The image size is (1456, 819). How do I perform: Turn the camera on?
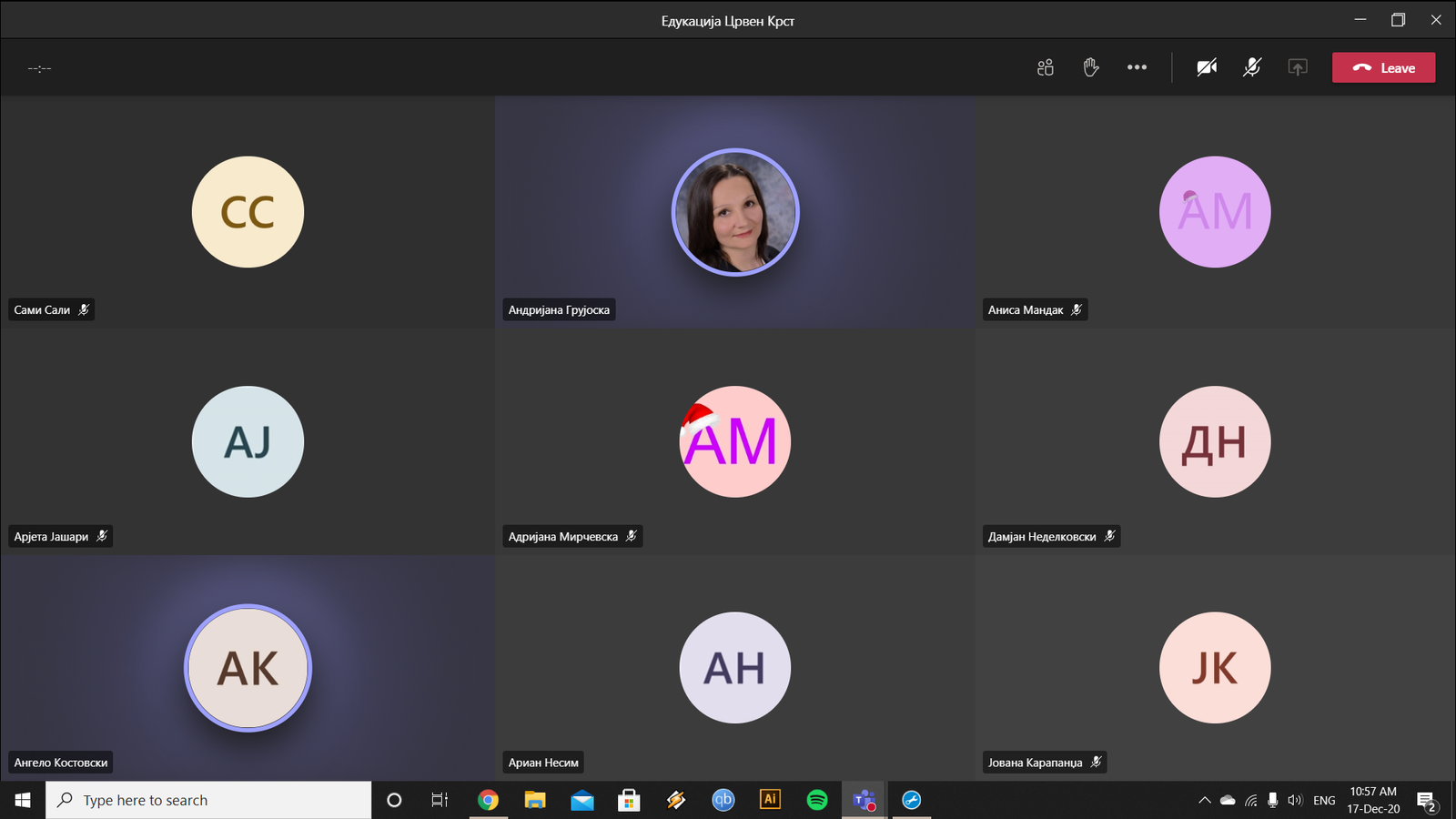[1207, 67]
